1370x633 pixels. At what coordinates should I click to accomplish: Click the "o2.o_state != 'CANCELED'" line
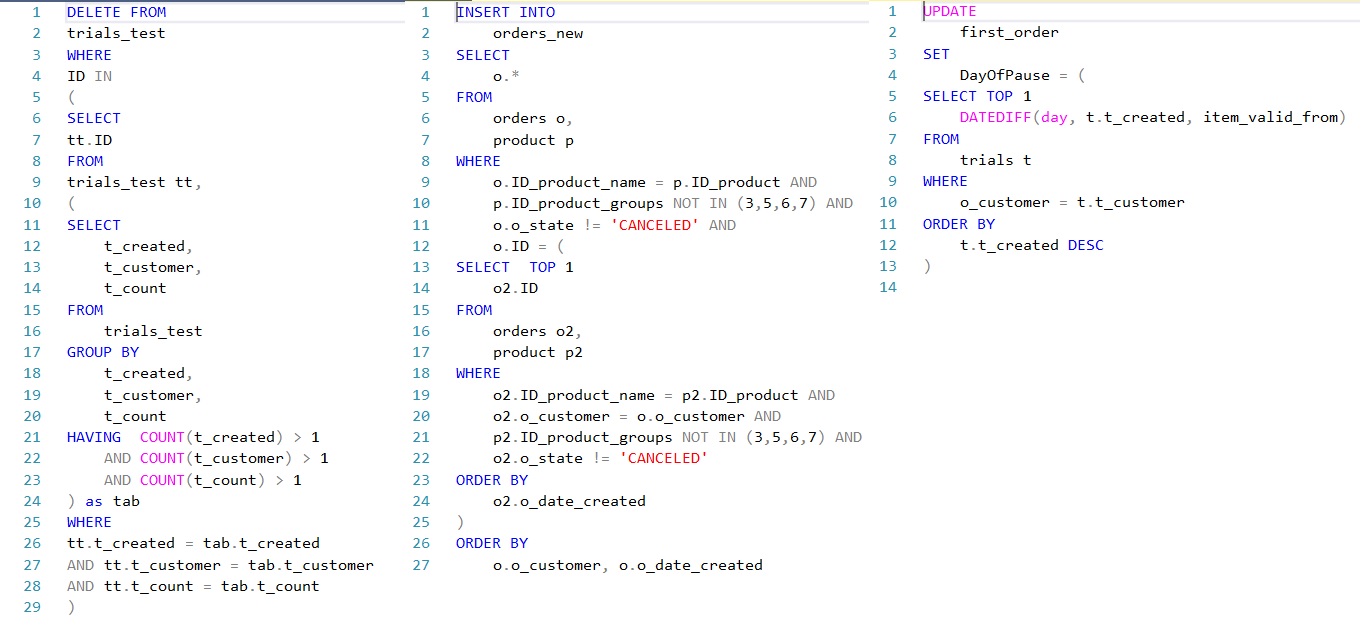click(600, 458)
